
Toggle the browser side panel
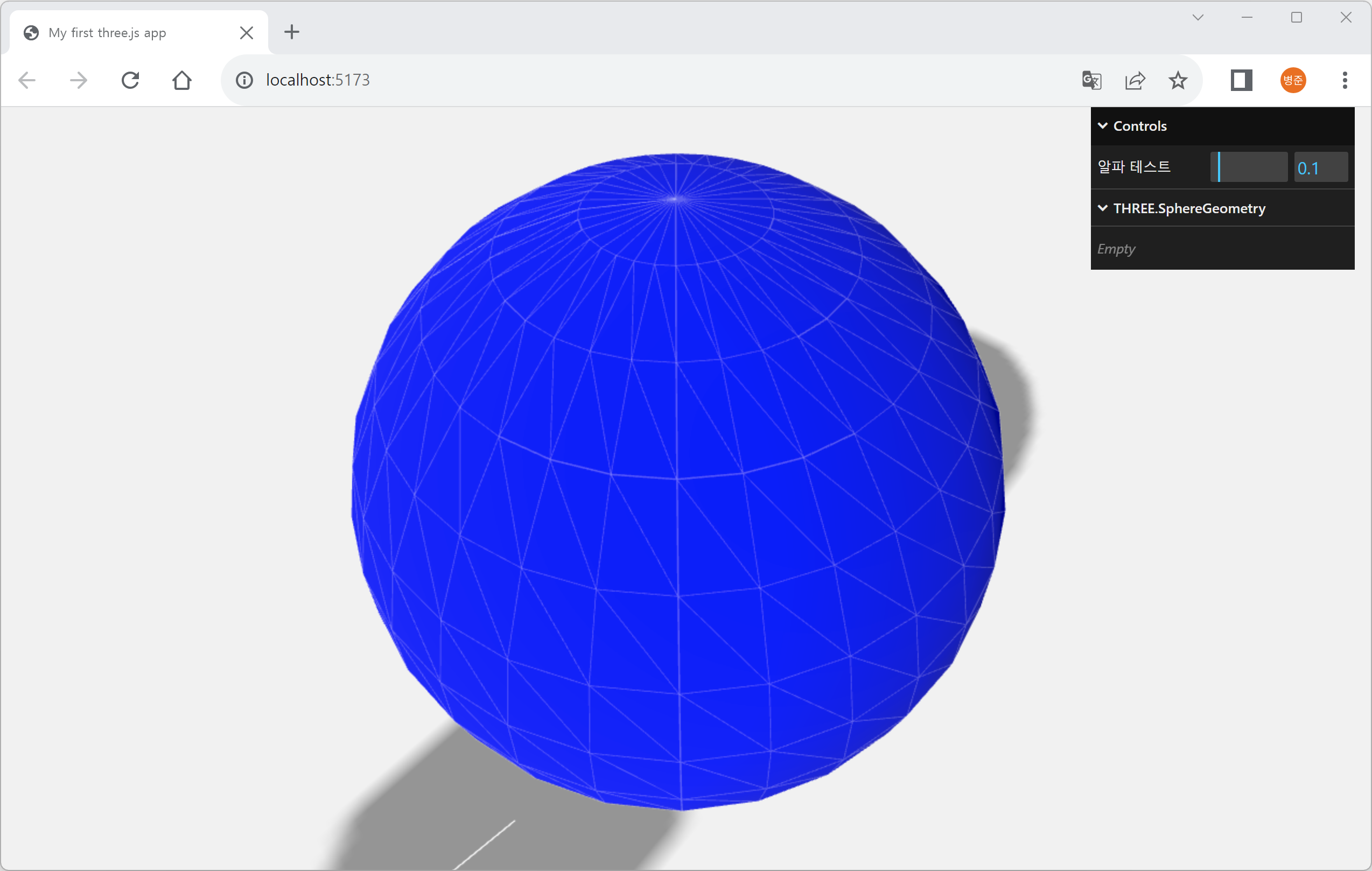(x=1241, y=80)
